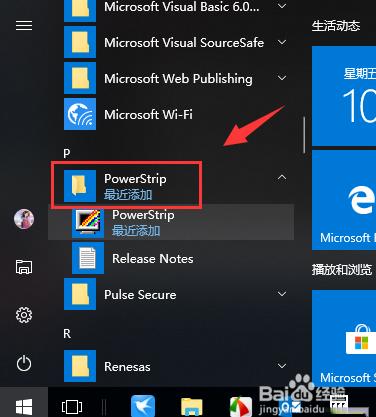The width and height of the screenshot is (376, 417).
Task: Open the red-green app on the taskbar
Action: coord(241,407)
